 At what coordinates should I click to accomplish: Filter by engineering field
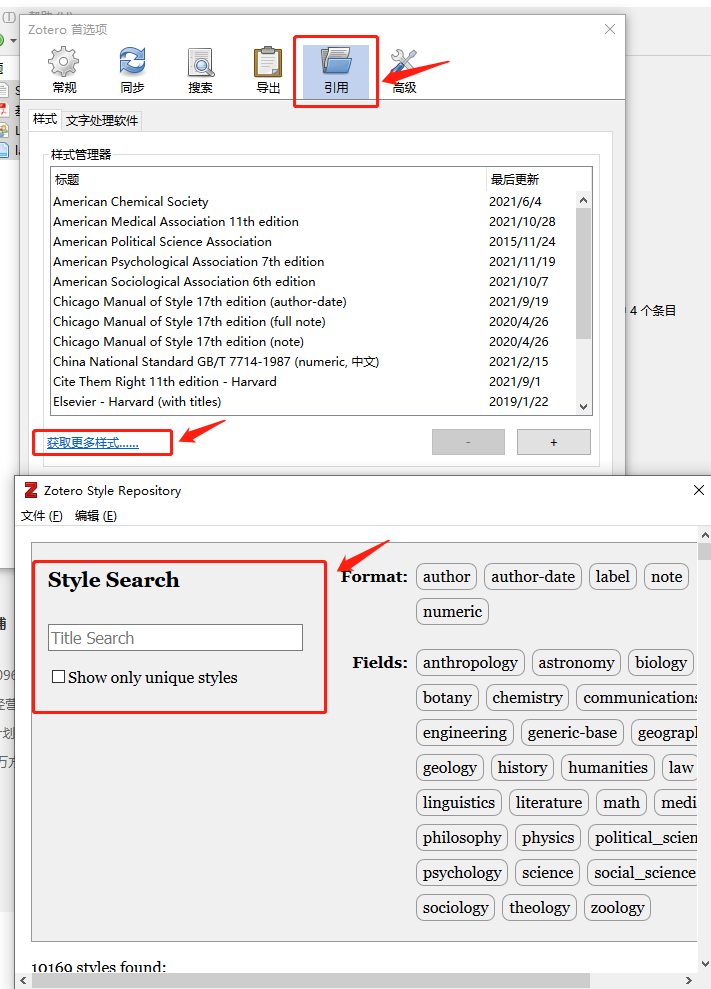coord(464,732)
